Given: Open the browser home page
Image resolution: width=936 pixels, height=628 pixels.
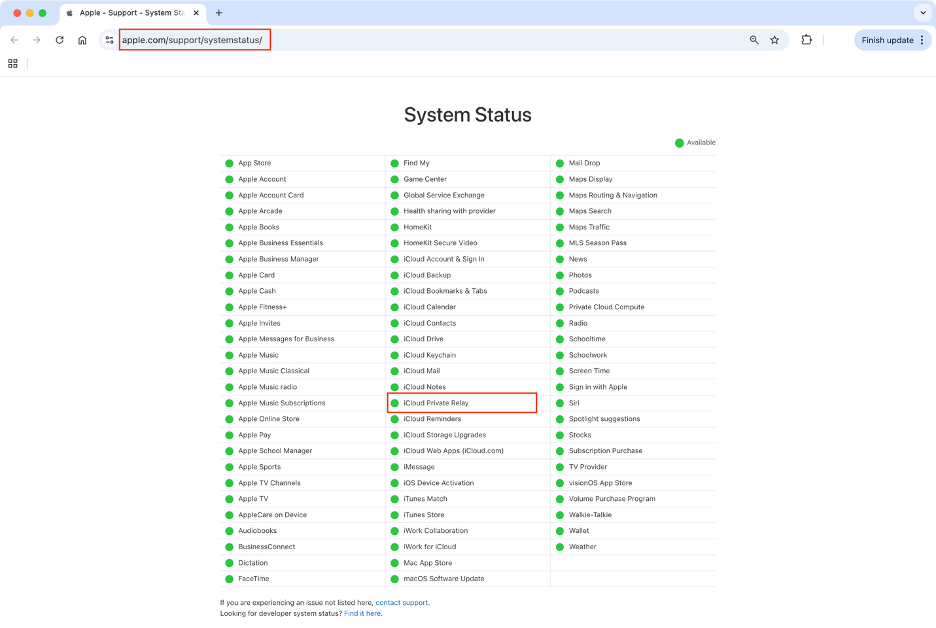Looking at the screenshot, I should click(83, 40).
